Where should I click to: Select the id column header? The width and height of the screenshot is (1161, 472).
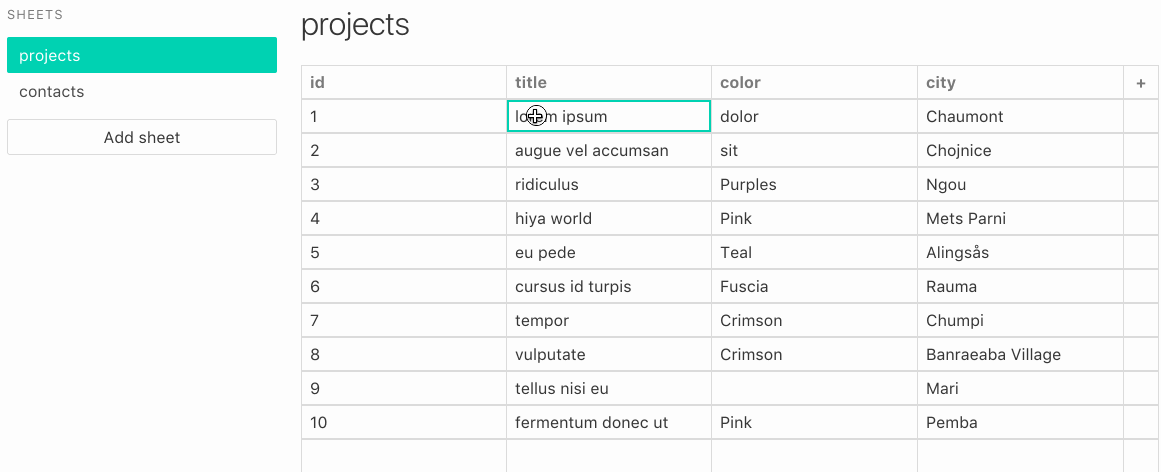[x=403, y=83]
